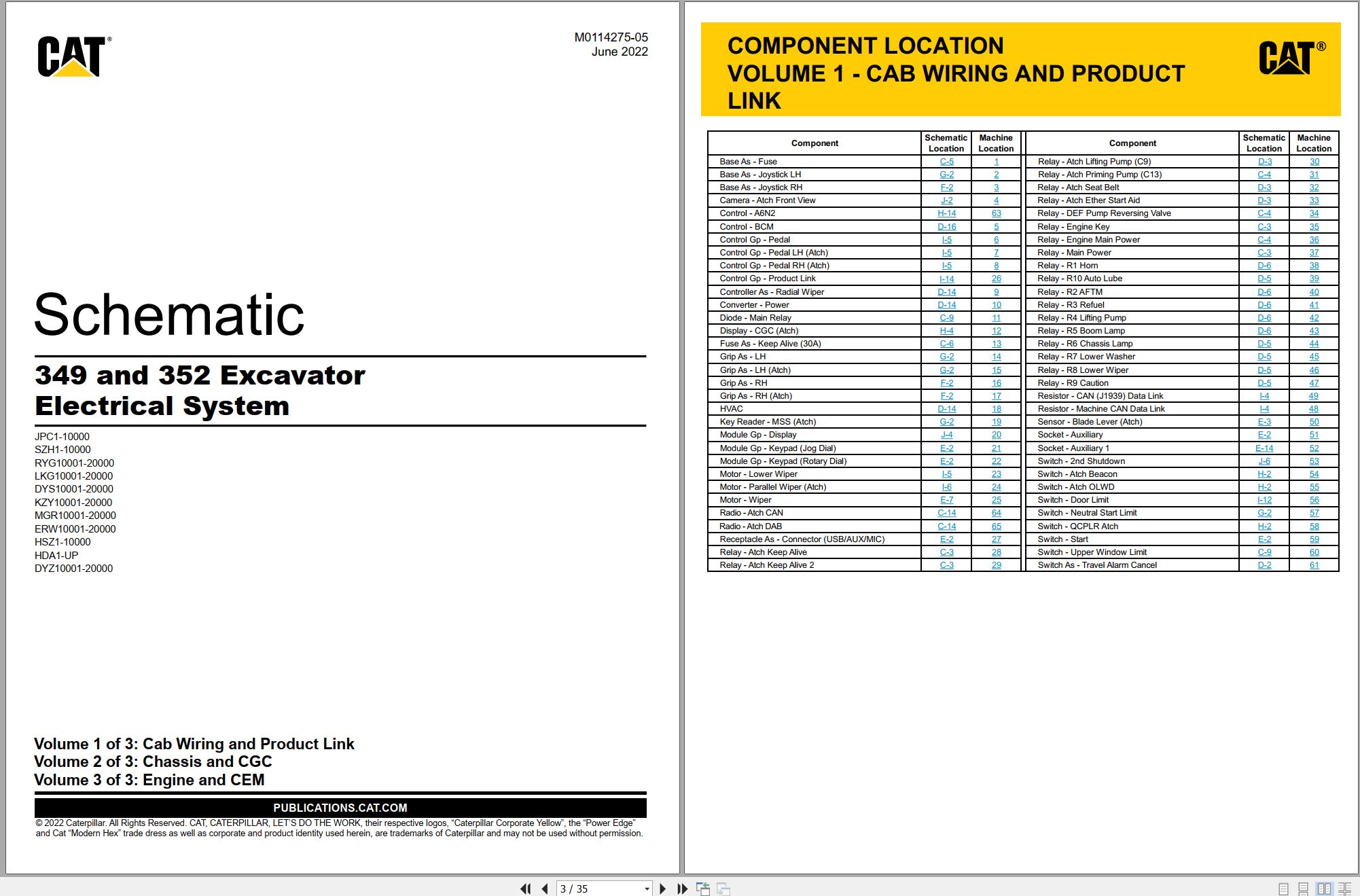Image resolution: width=1360 pixels, height=896 pixels.
Task: Go to the first page of the document
Action: pos(525,889)
